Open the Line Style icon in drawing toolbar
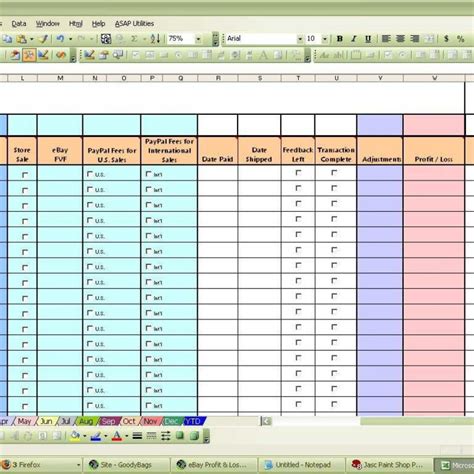Viewport: 474px width, 474px height. point(137,435)
